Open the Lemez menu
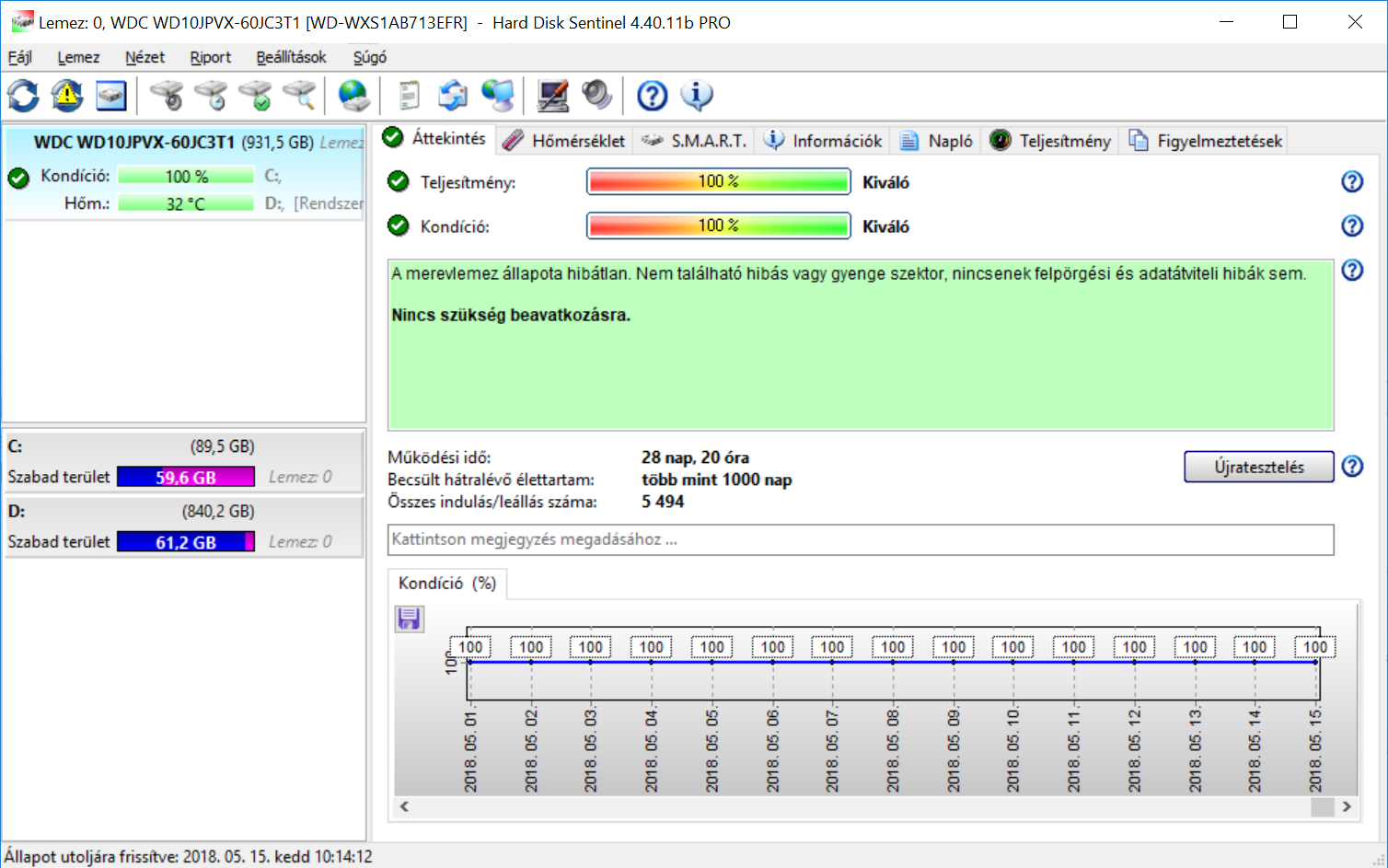 (x=78, y=57)
